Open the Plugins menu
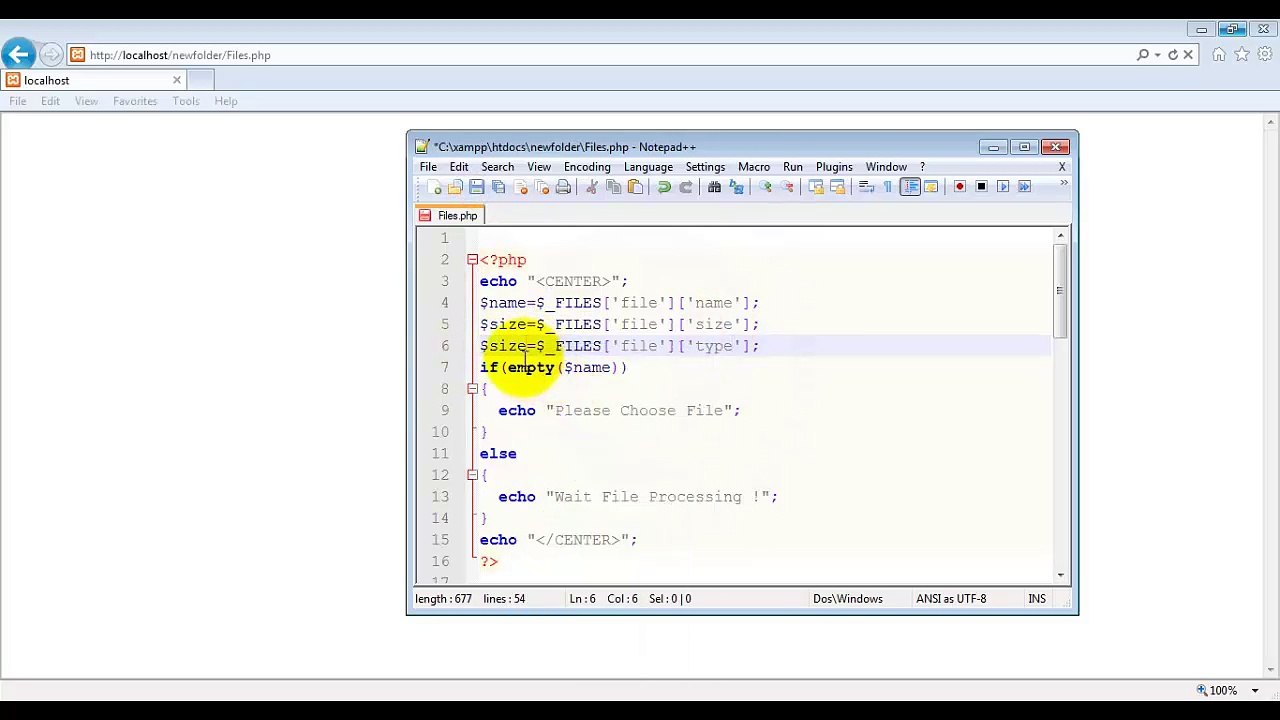Image resolution: width=1280 pixels, height=720 pixels. [x=834, y=167]
